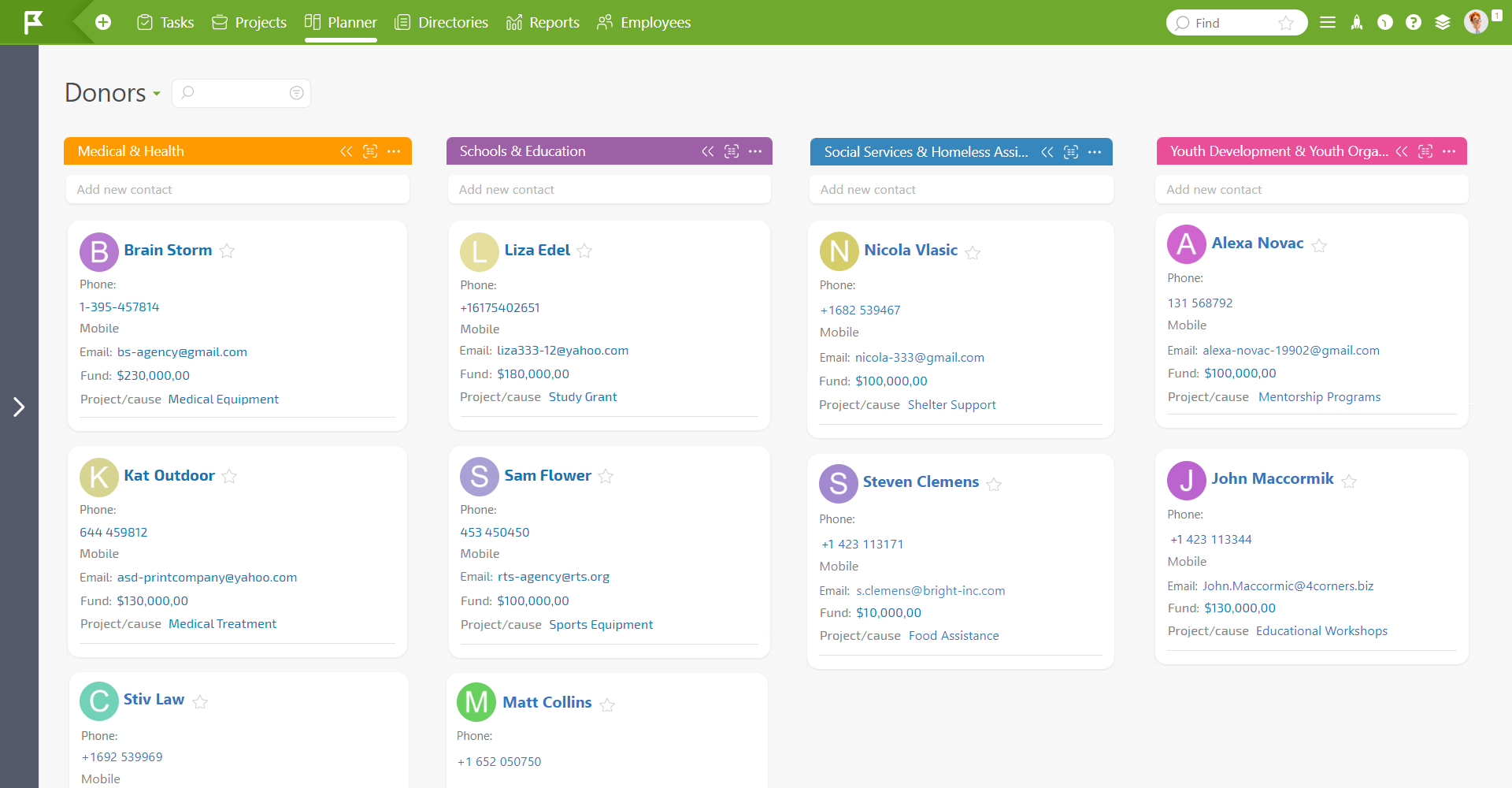Click the filter icon in Donors search
The height and width of the screenshot is (788, 1512).
(x=296, y=93)
